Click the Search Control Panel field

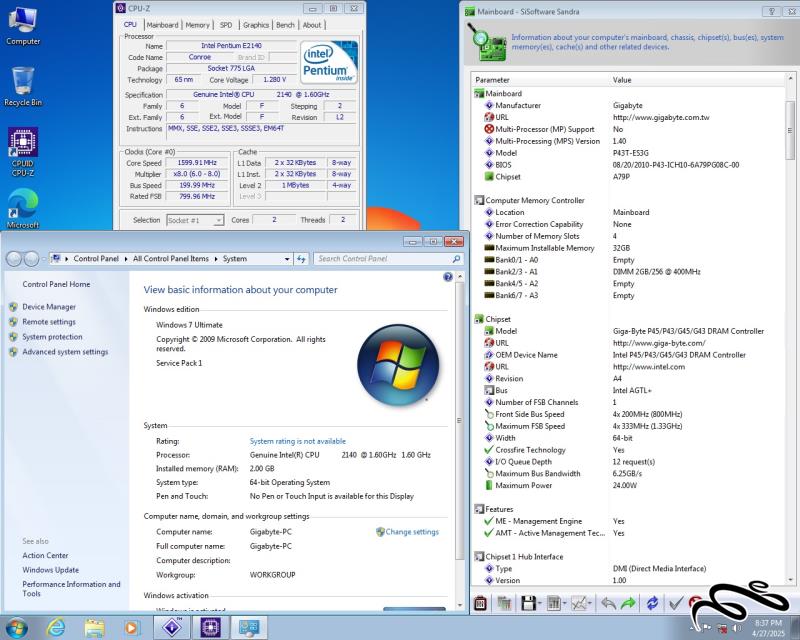point(388,259)
